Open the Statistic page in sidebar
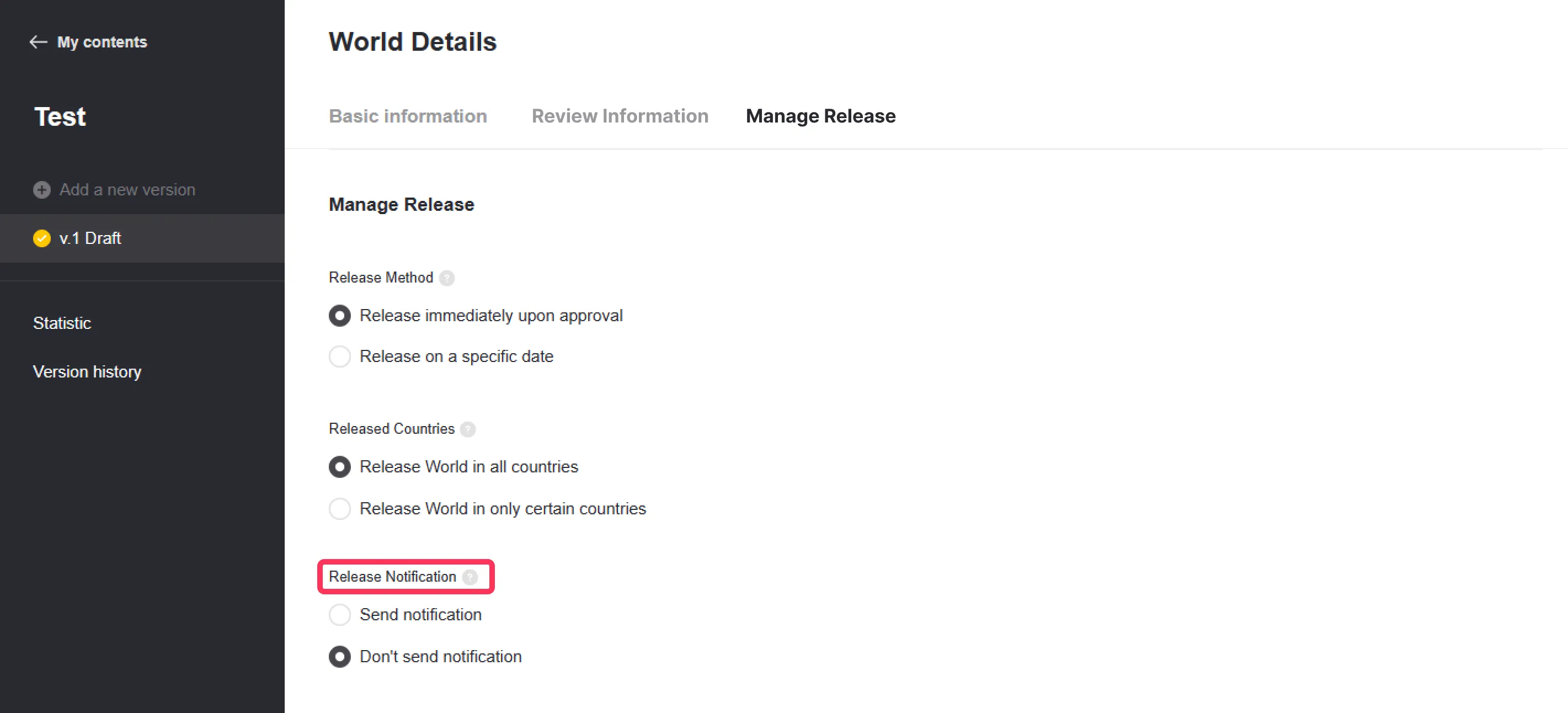Image resolution: width=1568 pixels, height=713 pixels. pyautogui.click(x=62, y=323)
